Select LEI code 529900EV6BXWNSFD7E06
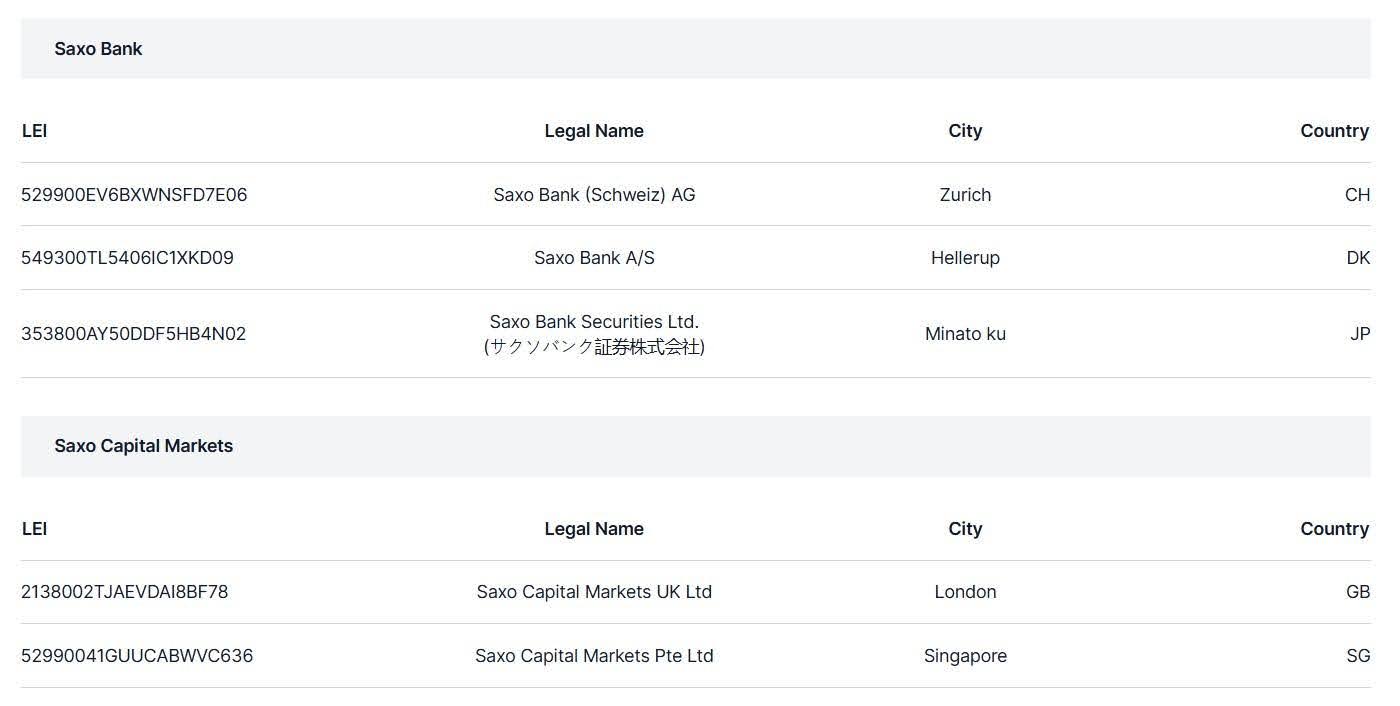Screen dimensions: 1400x706 tap(134, 195)
